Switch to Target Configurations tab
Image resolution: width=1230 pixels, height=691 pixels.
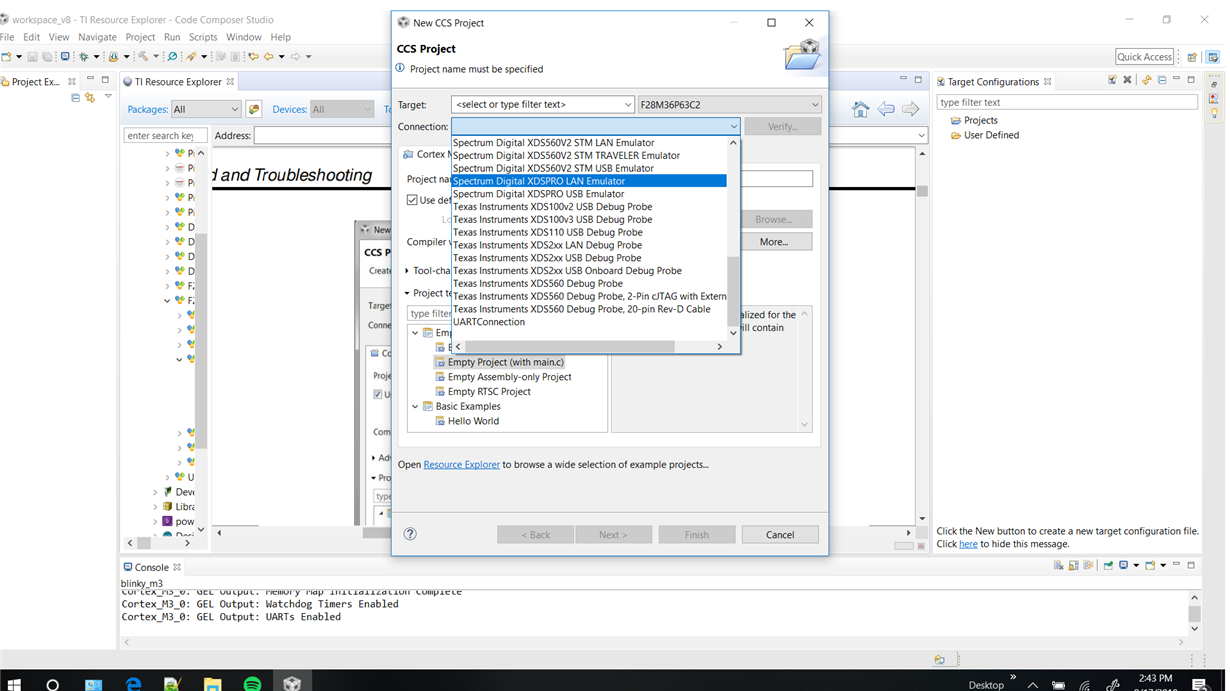coord(993,82)
